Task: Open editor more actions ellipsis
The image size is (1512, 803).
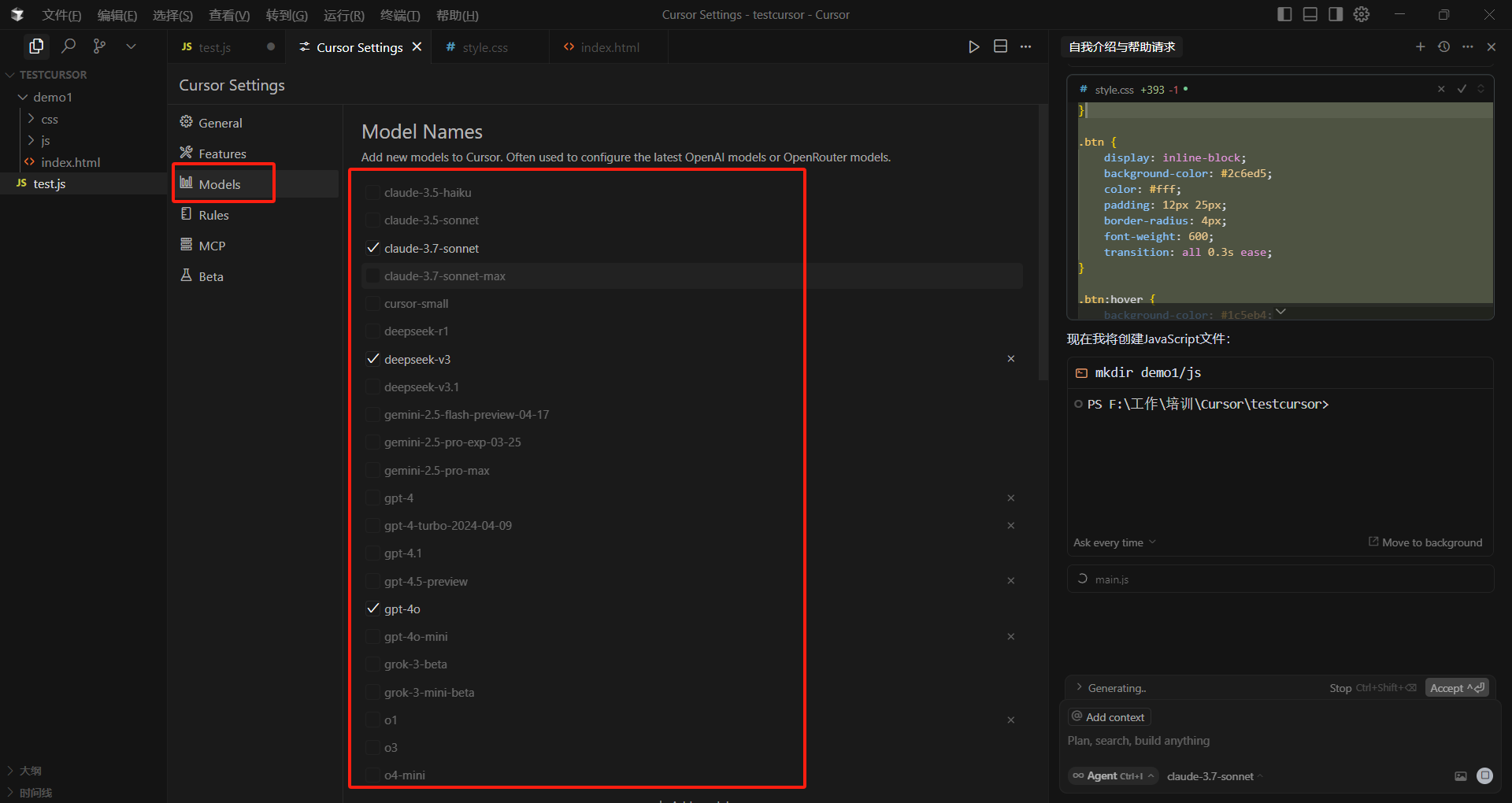Action: point(1025,47)
